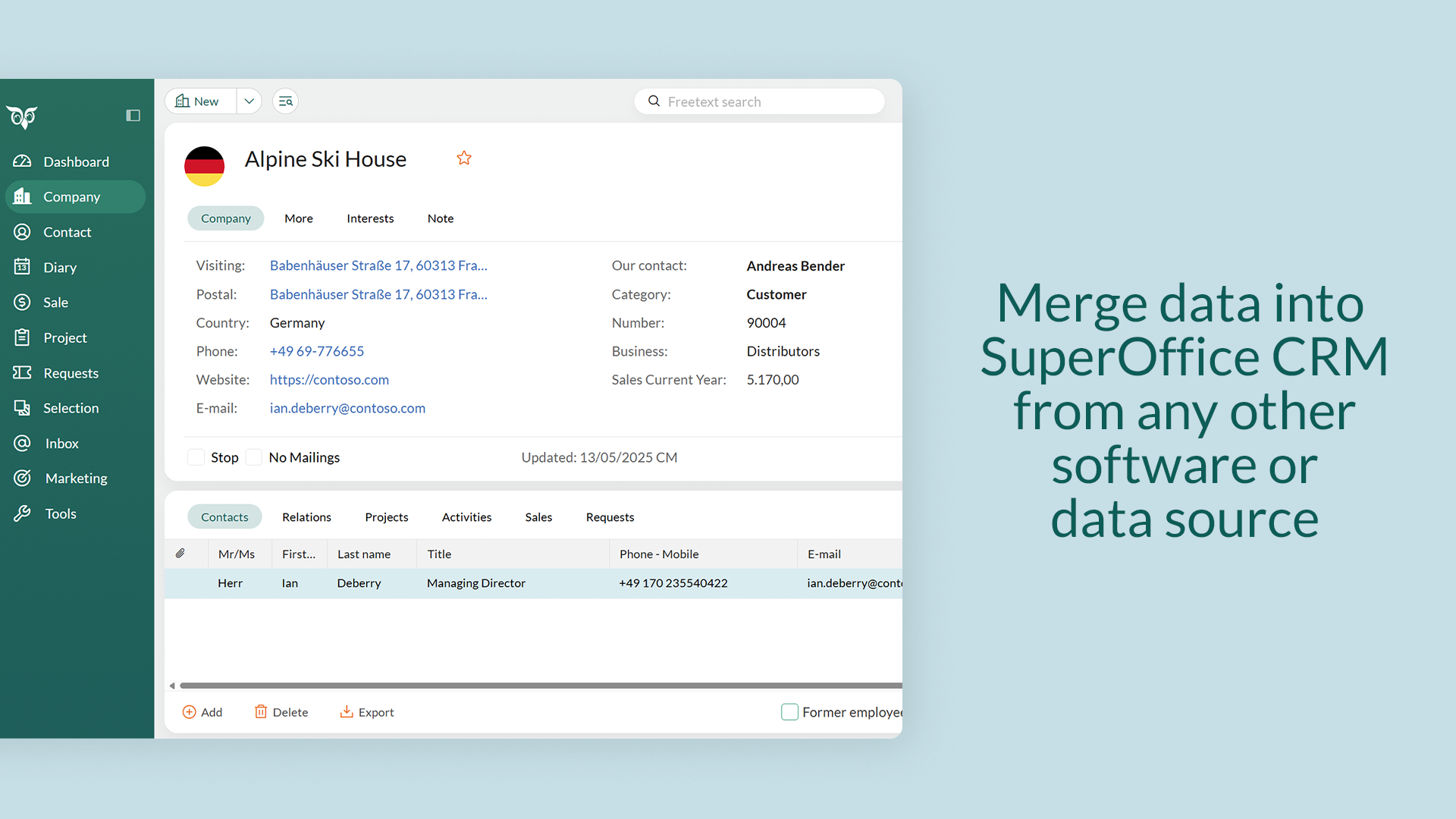Image resolution: width=1456 pixels, height=819 pixels.
Task: Open Contact in the sidebar
Action: (x=75, y=232)
